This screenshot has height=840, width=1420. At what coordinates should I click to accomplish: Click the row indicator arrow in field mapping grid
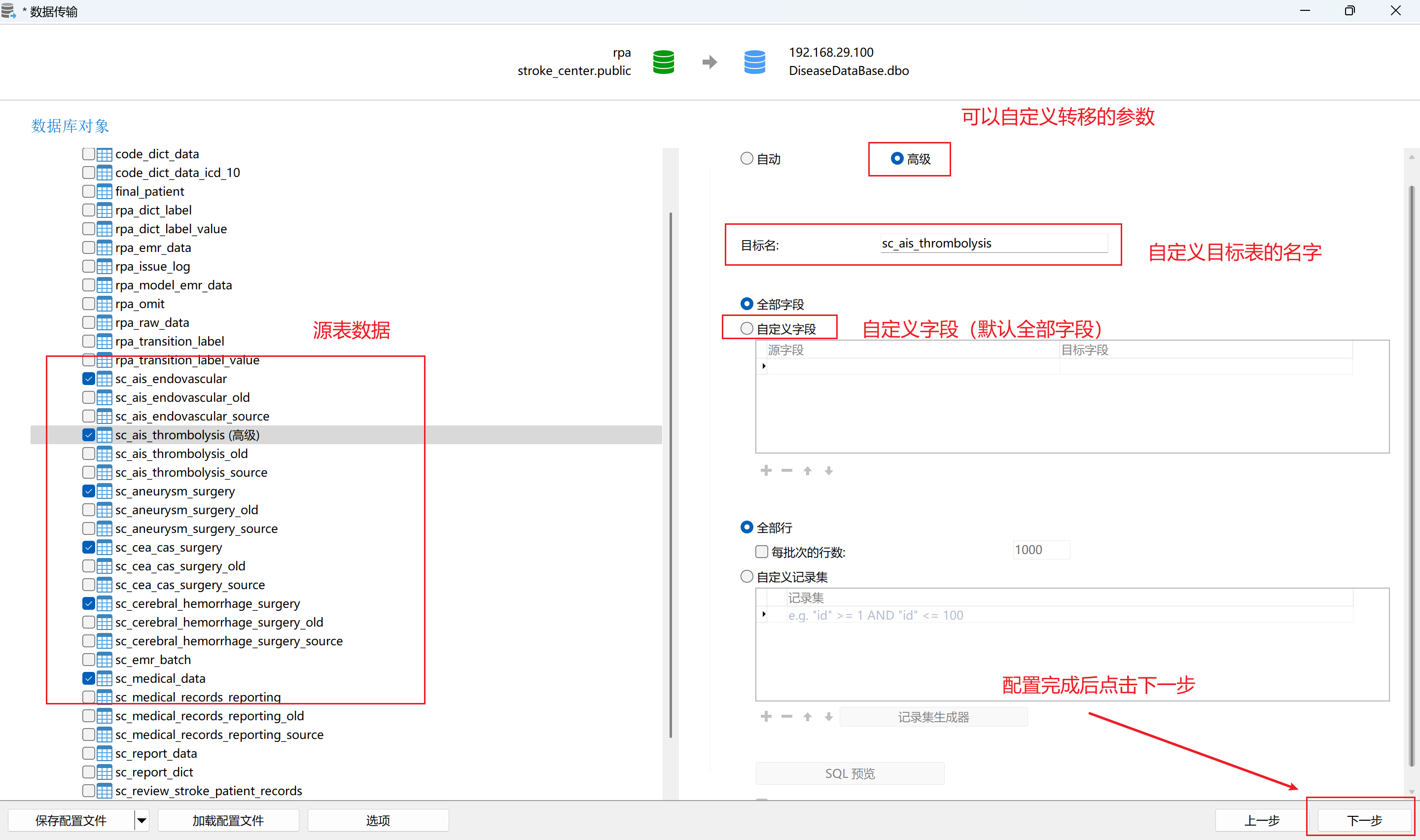[763, 366]
